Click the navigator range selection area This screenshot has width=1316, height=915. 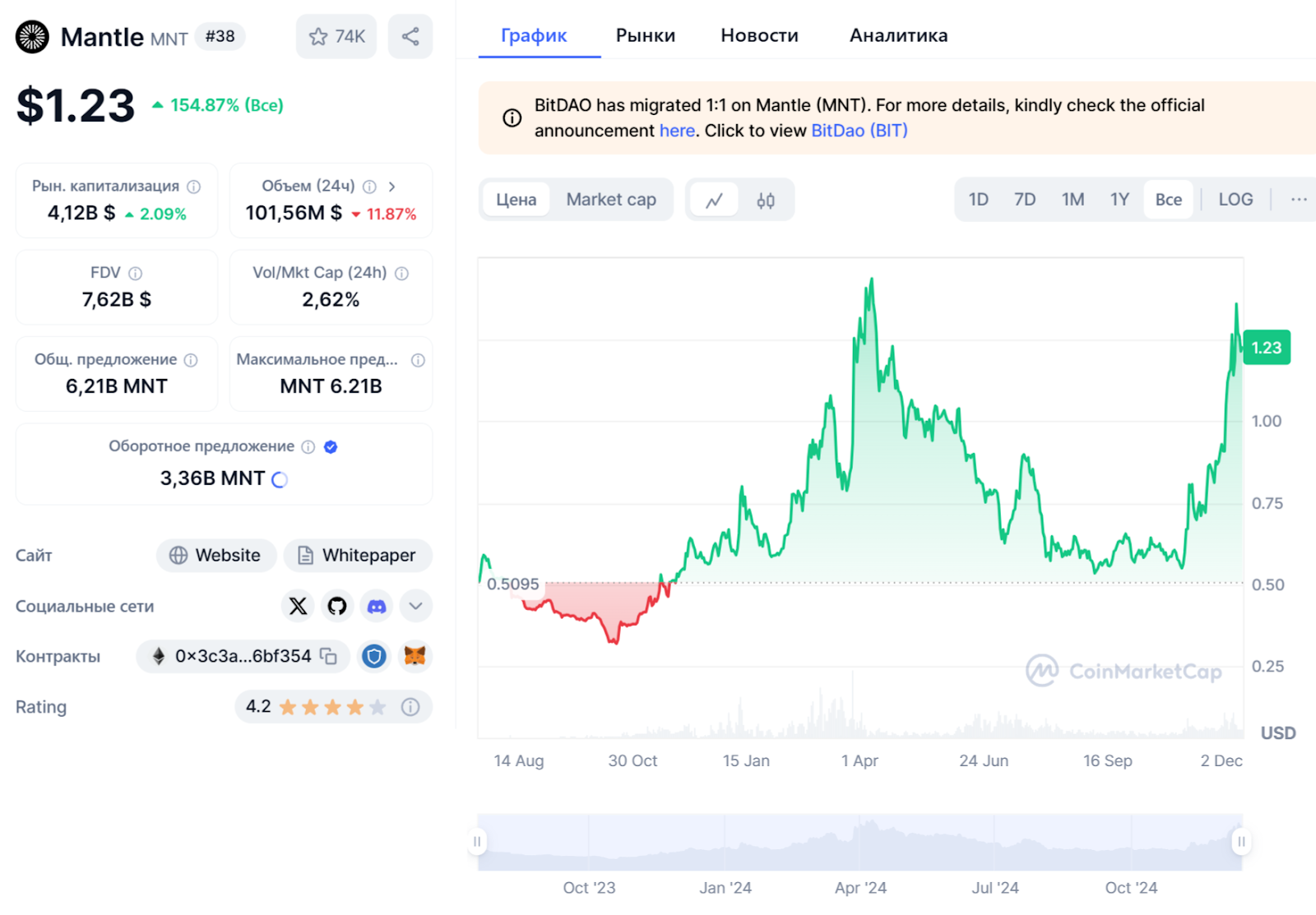(x=860, y=842)
